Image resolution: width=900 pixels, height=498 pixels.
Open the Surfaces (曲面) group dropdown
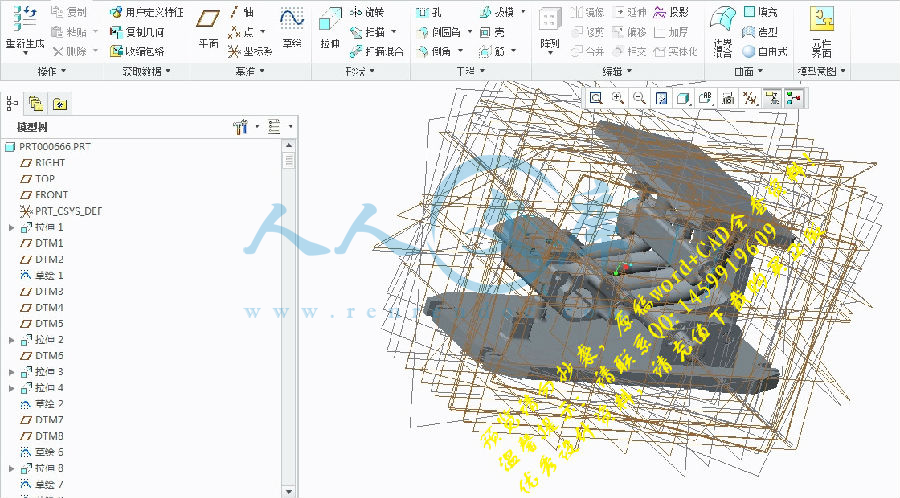pyautogui.click(x=749, y=71)
